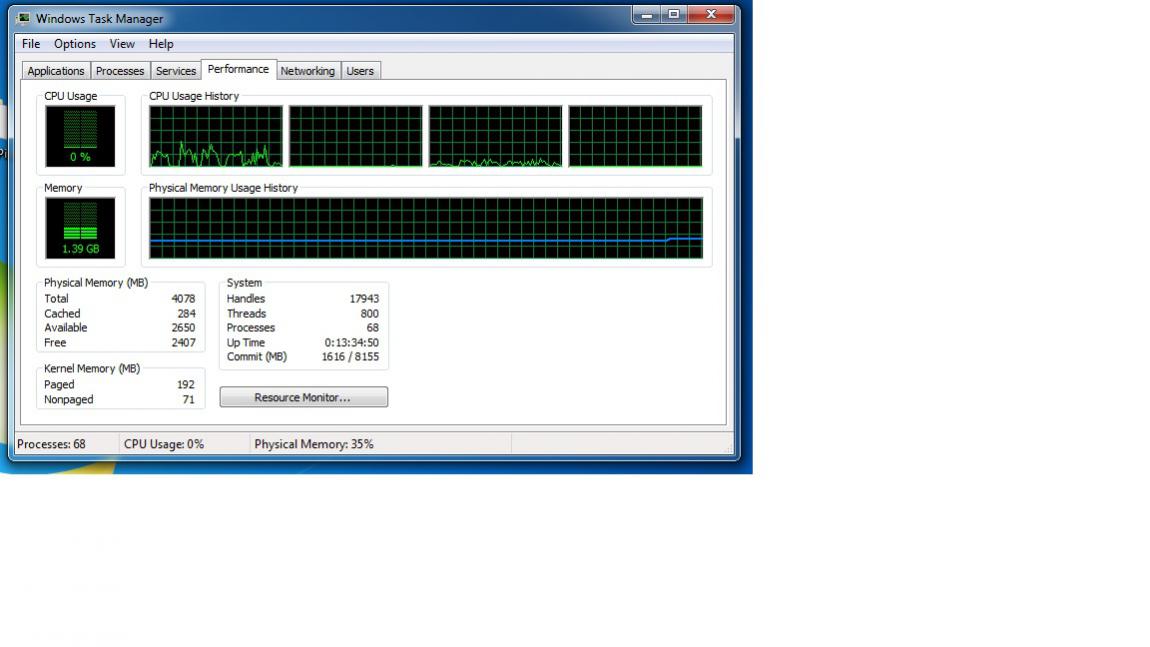Viewport: 1150px width, 647px height.
Task: Minimize the Task Manager window
Action: 647,15
